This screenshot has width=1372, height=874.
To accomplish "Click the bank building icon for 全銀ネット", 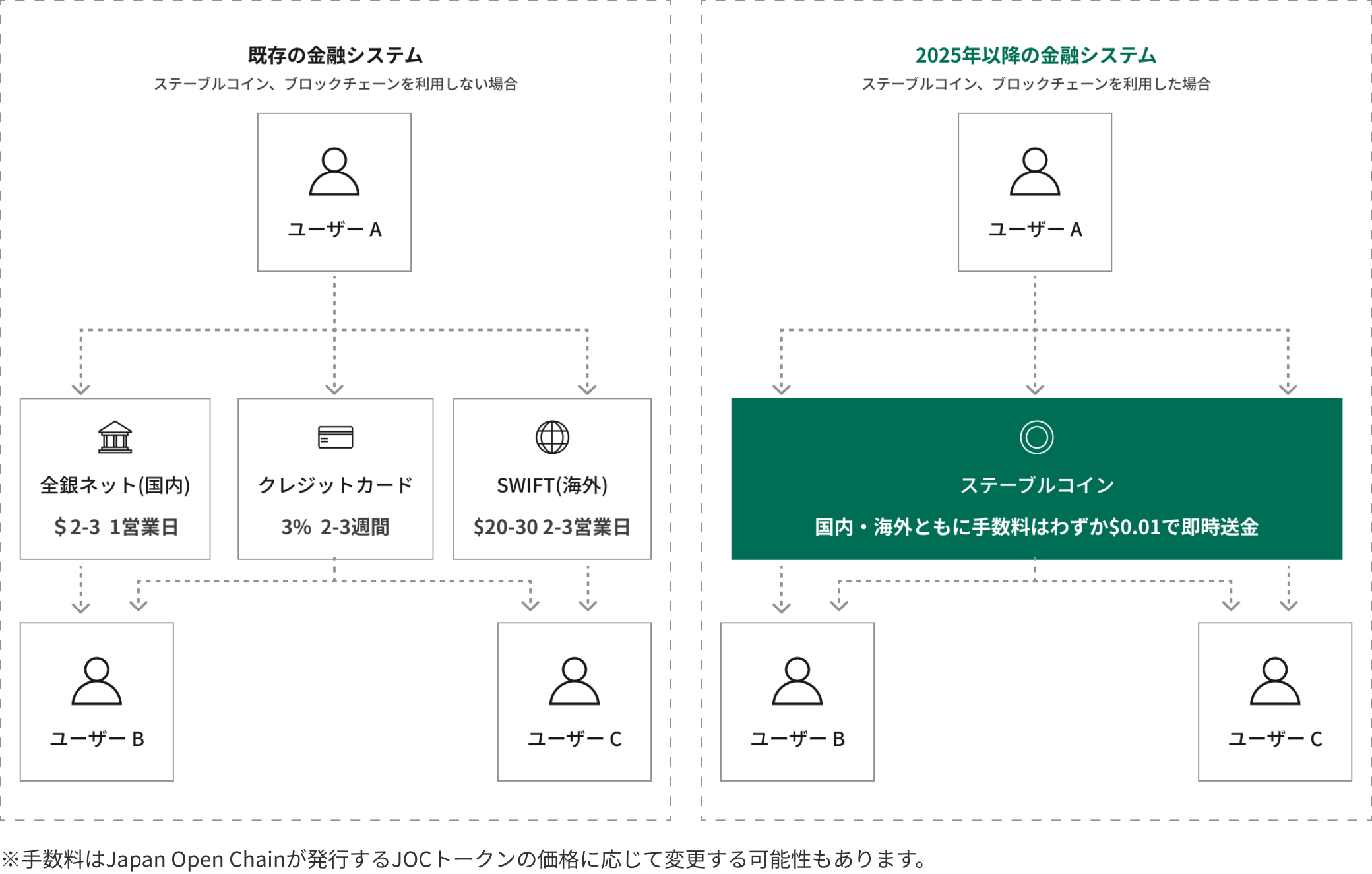I will [115, 437].
